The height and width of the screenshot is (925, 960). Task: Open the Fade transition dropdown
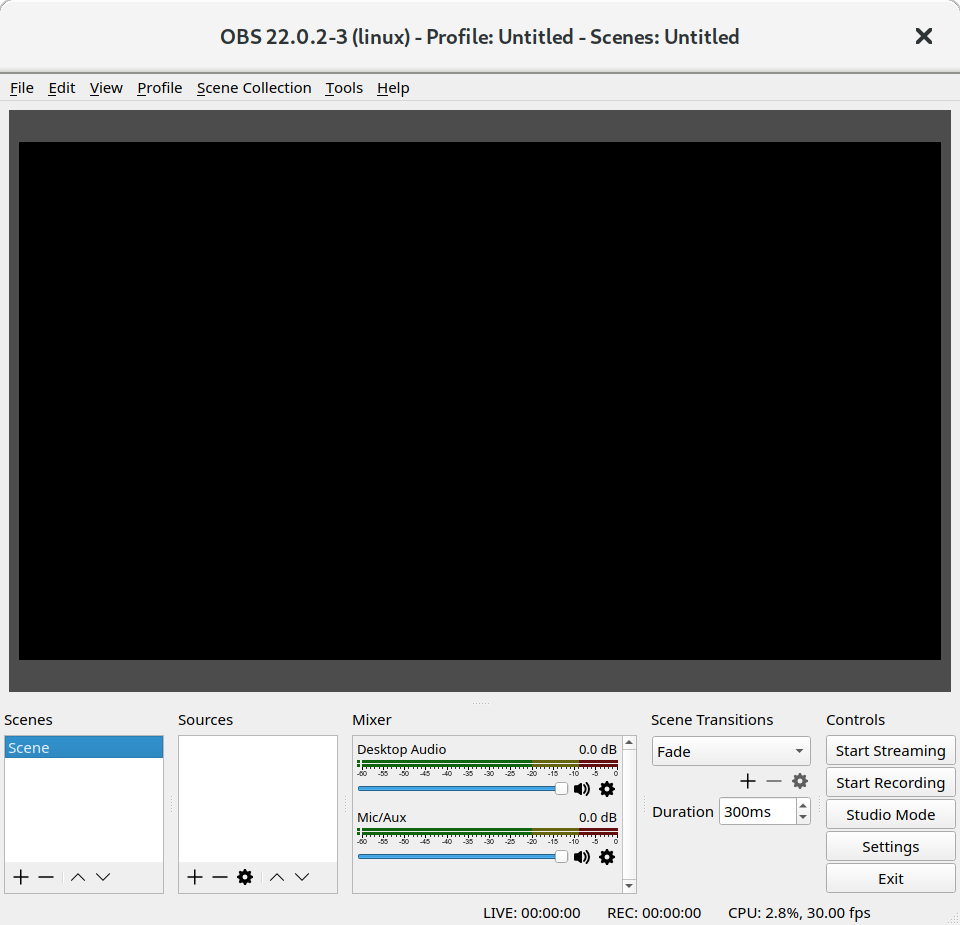coord(731,751)
